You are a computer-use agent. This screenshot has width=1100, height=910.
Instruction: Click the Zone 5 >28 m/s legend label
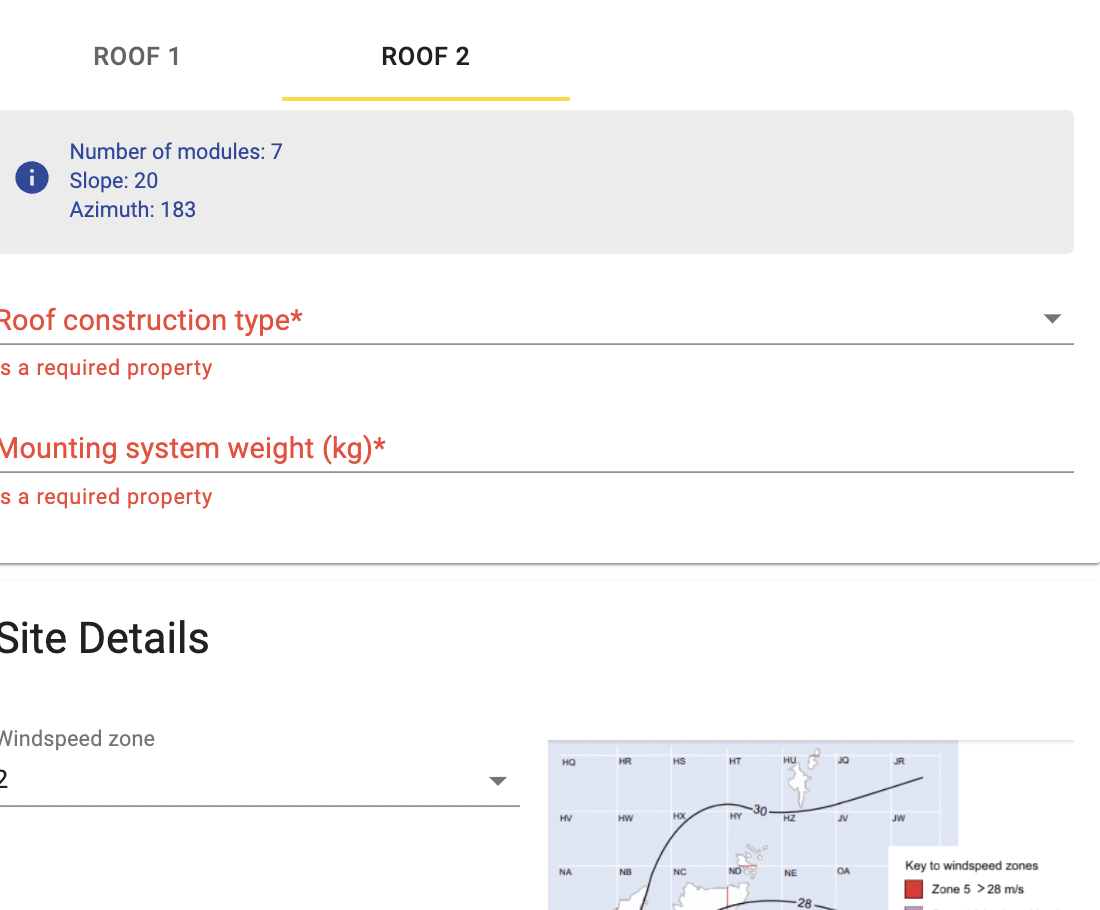[x=977, y=889]
